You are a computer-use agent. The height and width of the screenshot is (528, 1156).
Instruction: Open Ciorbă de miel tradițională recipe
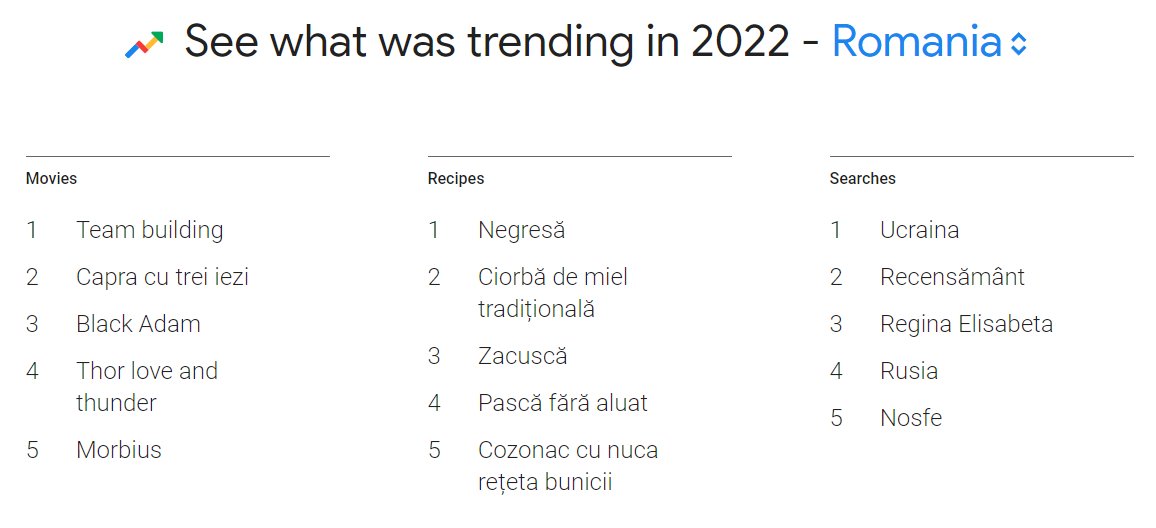(553, 293)
